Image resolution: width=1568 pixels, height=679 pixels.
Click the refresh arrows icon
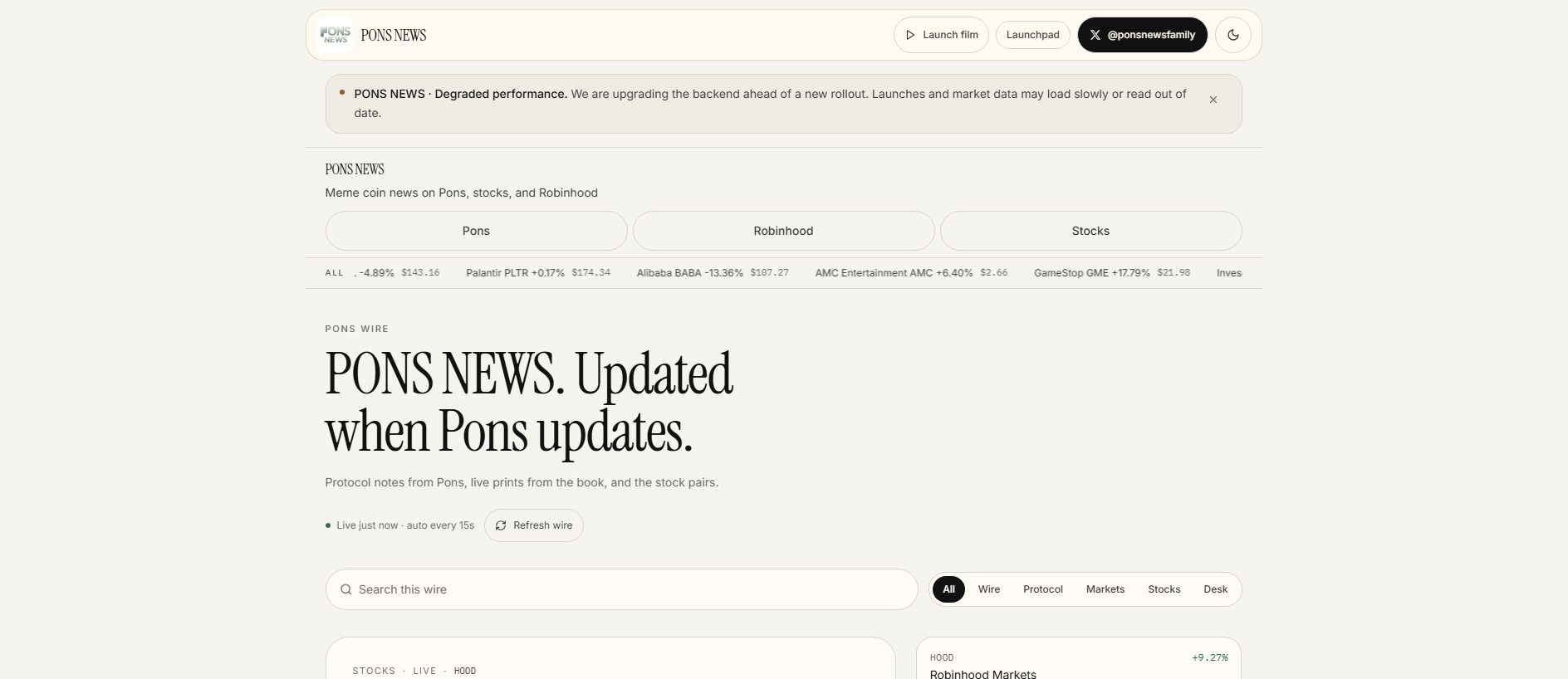[x=501, y=525]
